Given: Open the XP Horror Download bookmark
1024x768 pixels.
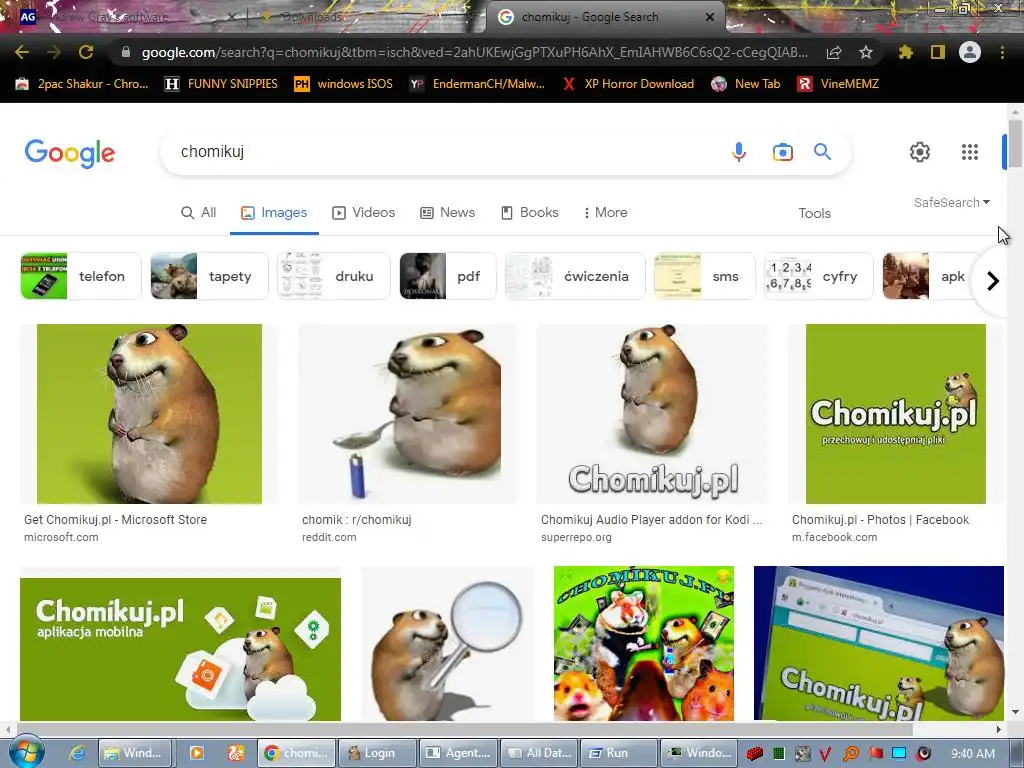Looking at the screenshot, I should [x=628, y=84].
